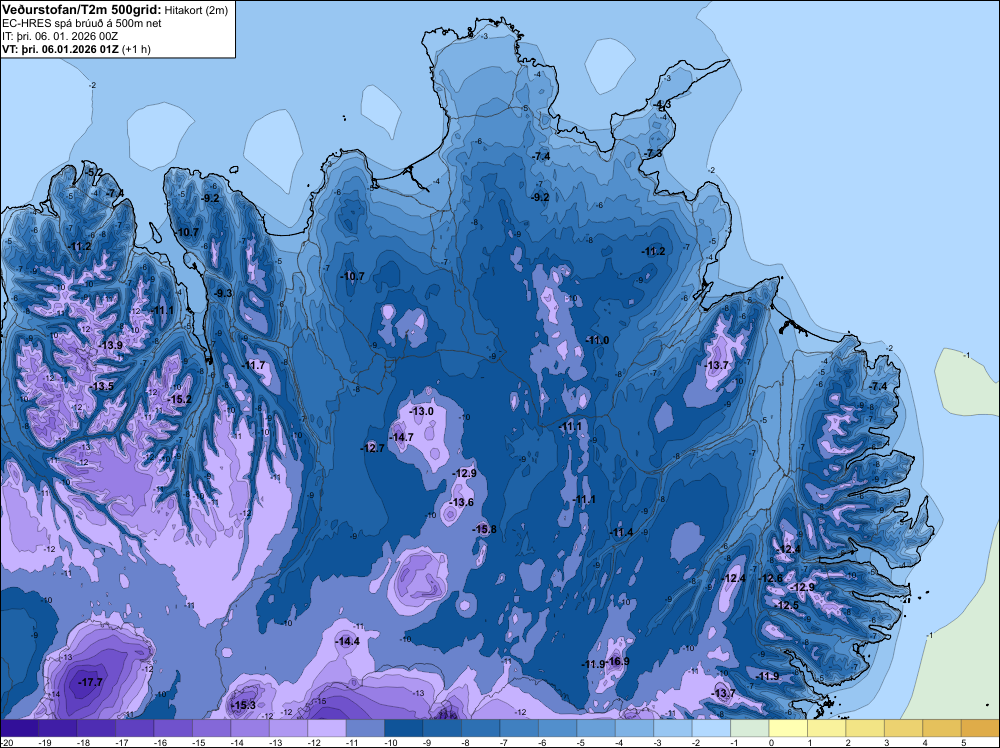Click the -9.3 temperature value
1000x748 pixels.
point(223,293)
